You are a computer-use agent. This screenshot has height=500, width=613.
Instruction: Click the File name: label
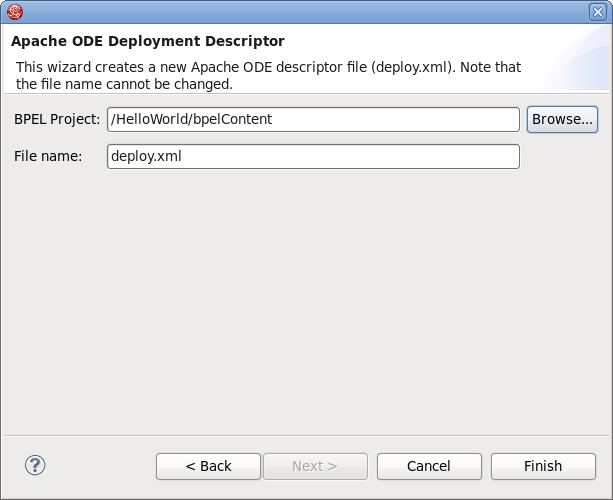[x=48, y=156]
